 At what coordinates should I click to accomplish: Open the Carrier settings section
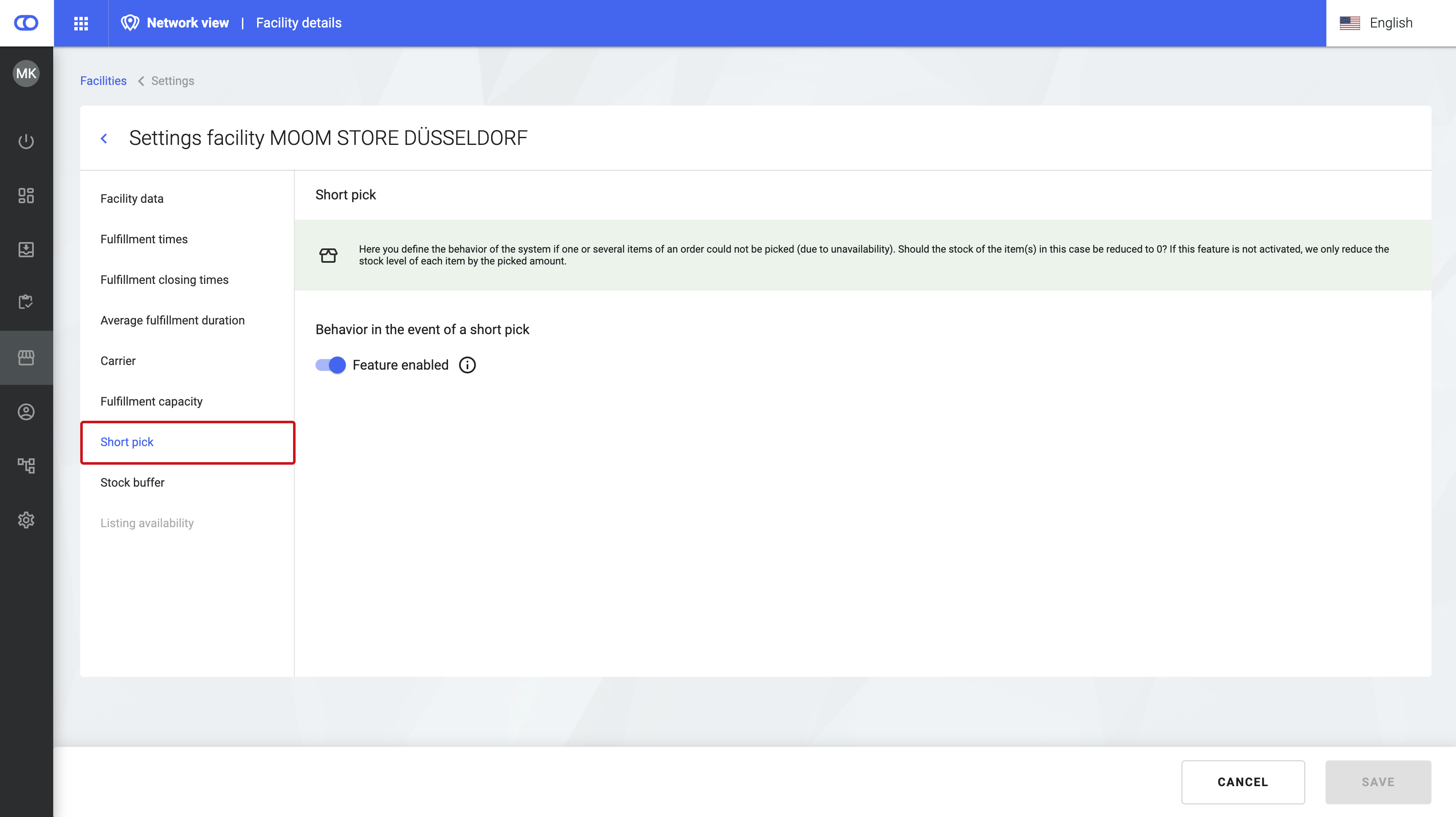(x=117, y=361)
